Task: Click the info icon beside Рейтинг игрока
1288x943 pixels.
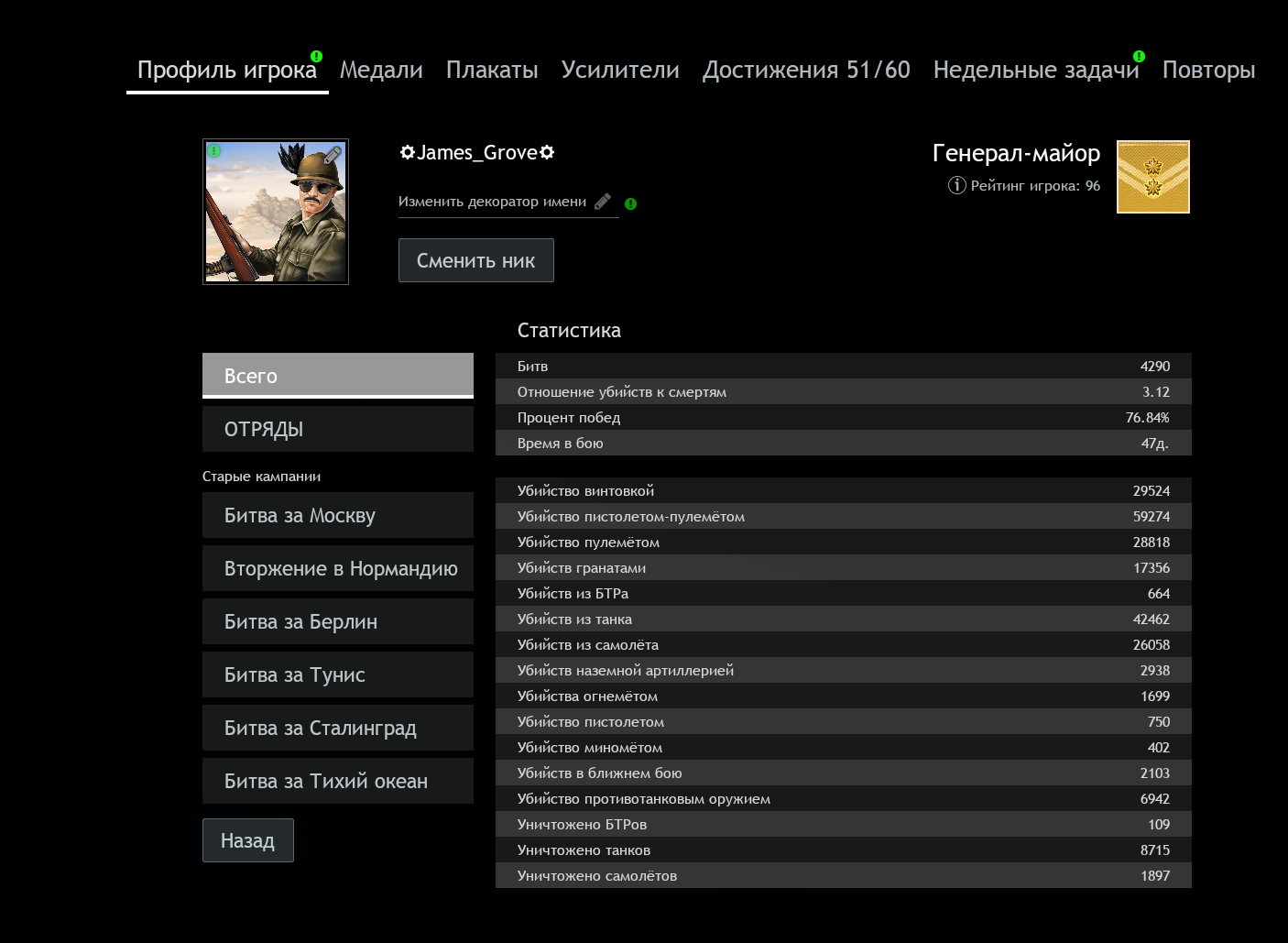Action: click(956, 185)
